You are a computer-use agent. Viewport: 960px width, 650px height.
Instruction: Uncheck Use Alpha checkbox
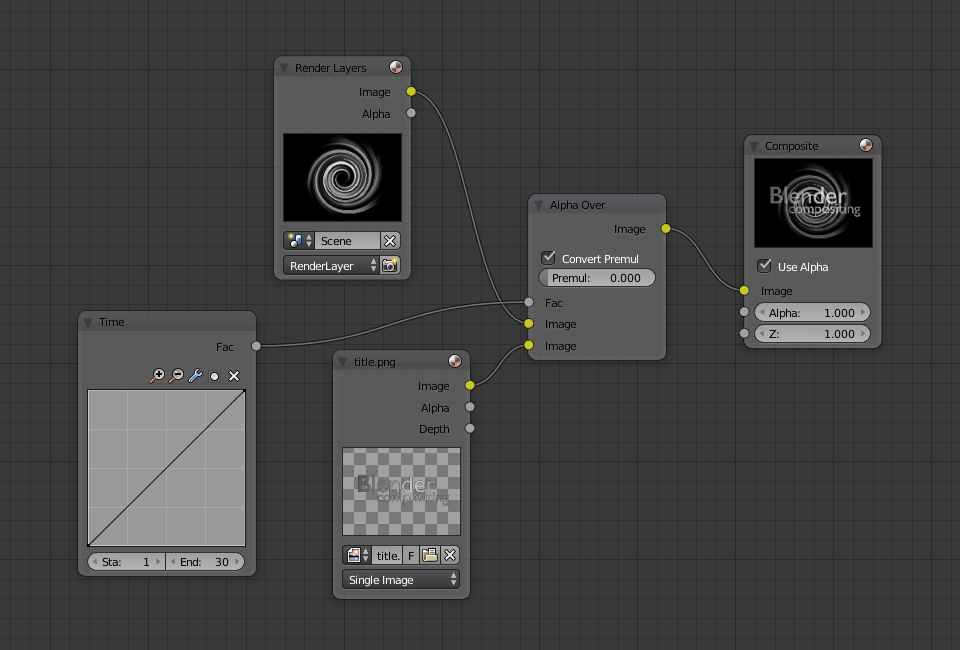coord(764,266)
